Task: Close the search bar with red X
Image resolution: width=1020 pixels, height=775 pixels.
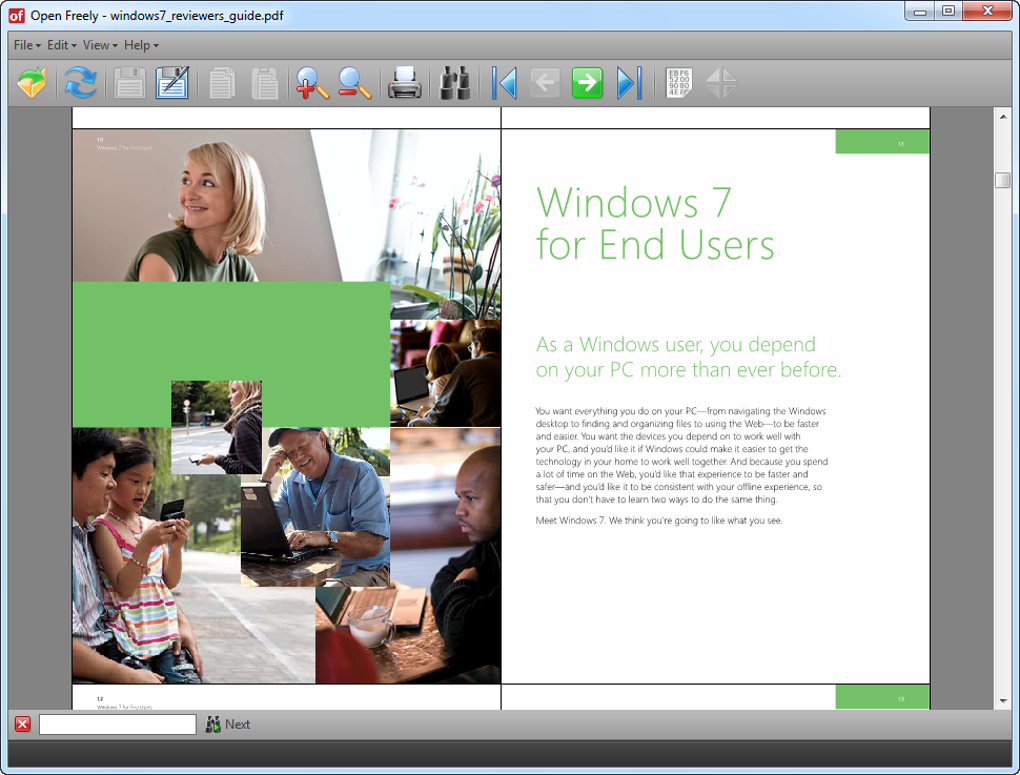Action: (x=23, y=724)
